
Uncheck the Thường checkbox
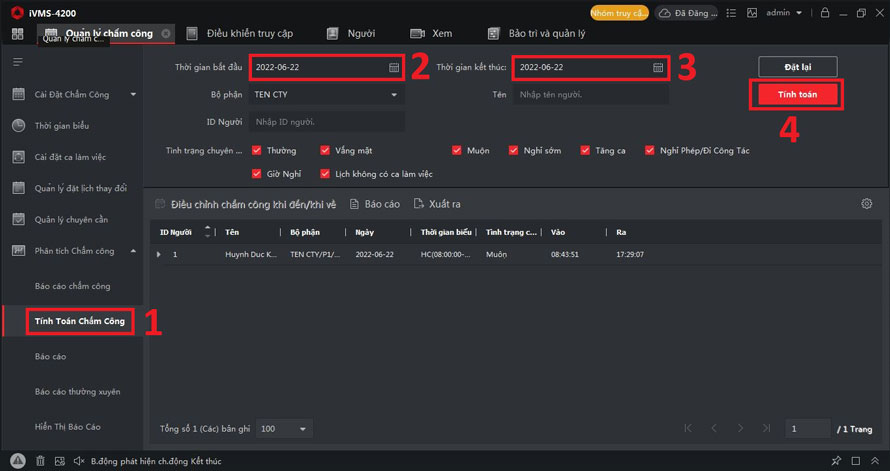257,150
